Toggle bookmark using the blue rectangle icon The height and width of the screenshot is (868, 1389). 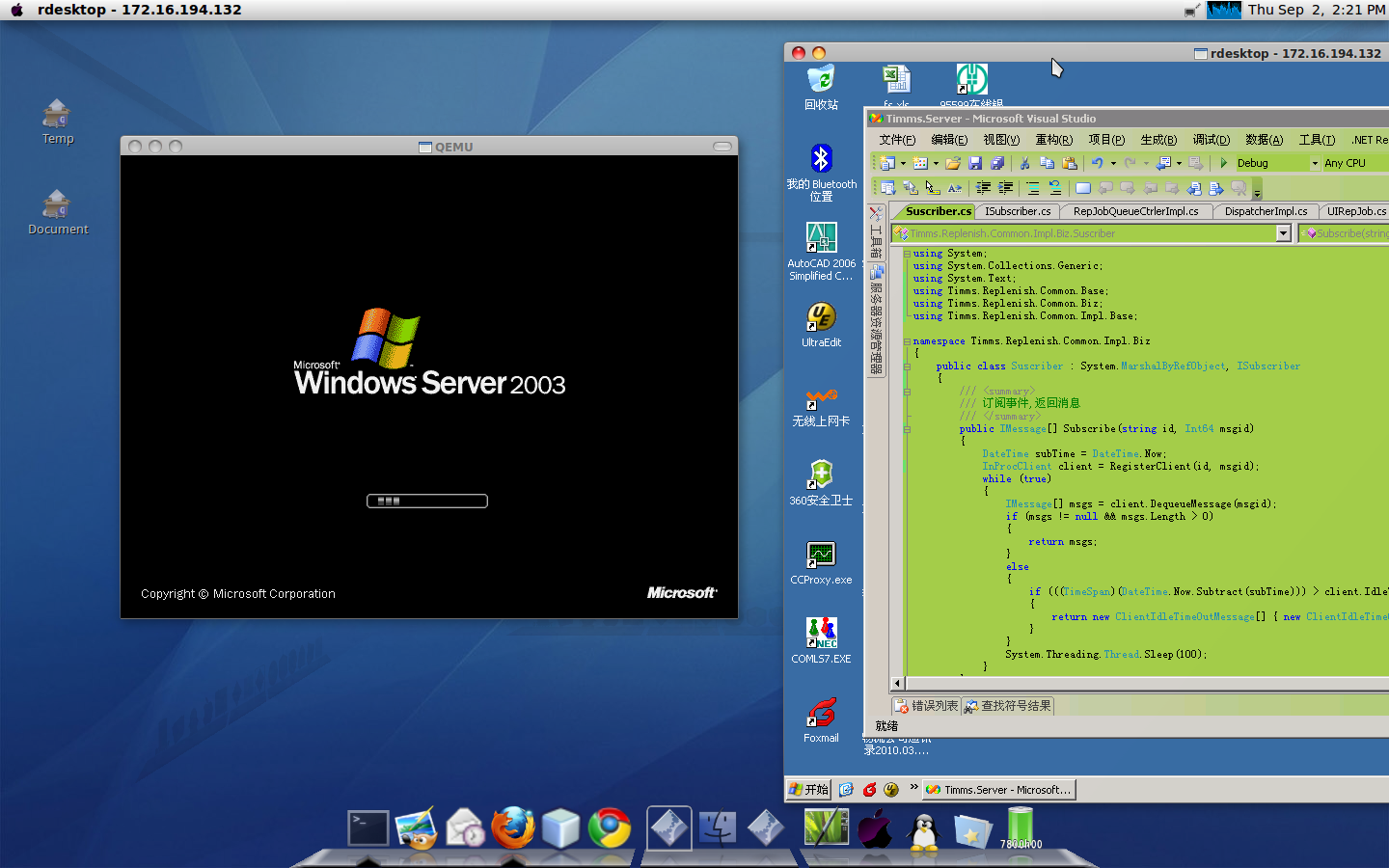(1082, 188)
